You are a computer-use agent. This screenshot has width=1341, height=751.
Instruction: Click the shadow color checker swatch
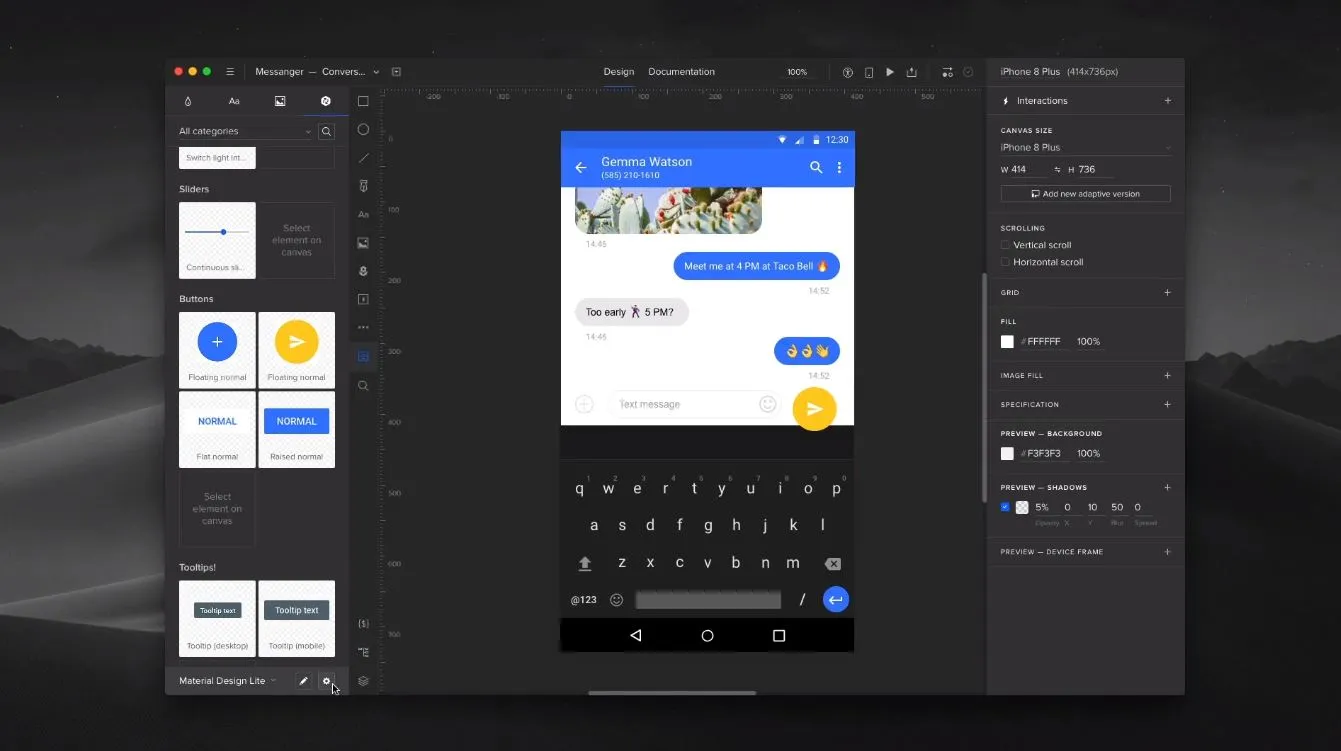coord(1022,508)
